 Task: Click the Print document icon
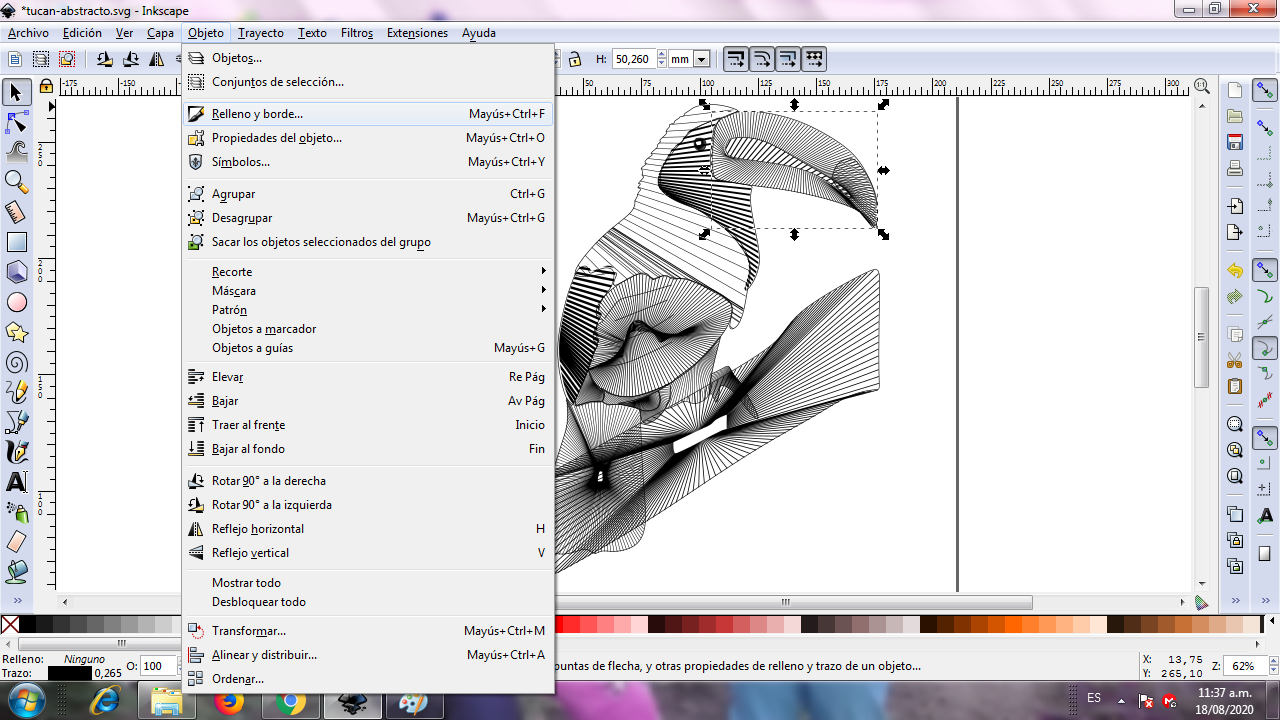[1235, 168]
